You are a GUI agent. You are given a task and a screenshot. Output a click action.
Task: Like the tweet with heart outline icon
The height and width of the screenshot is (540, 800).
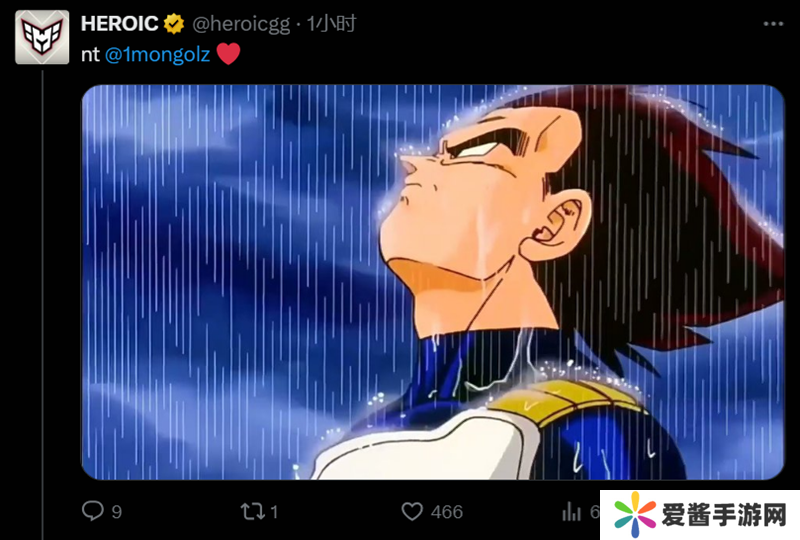tap(412, 511)
